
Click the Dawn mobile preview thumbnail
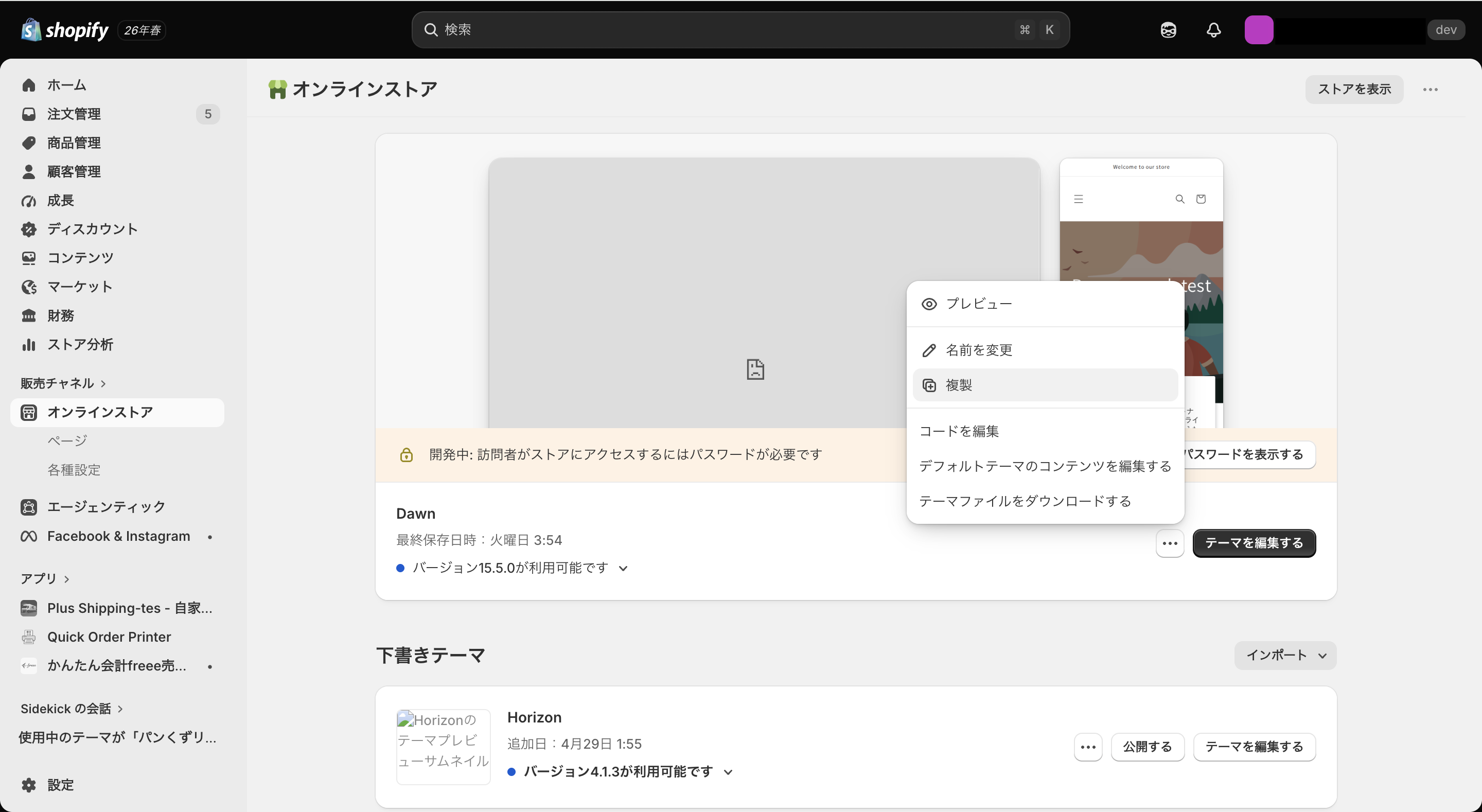coord(1141,293)
